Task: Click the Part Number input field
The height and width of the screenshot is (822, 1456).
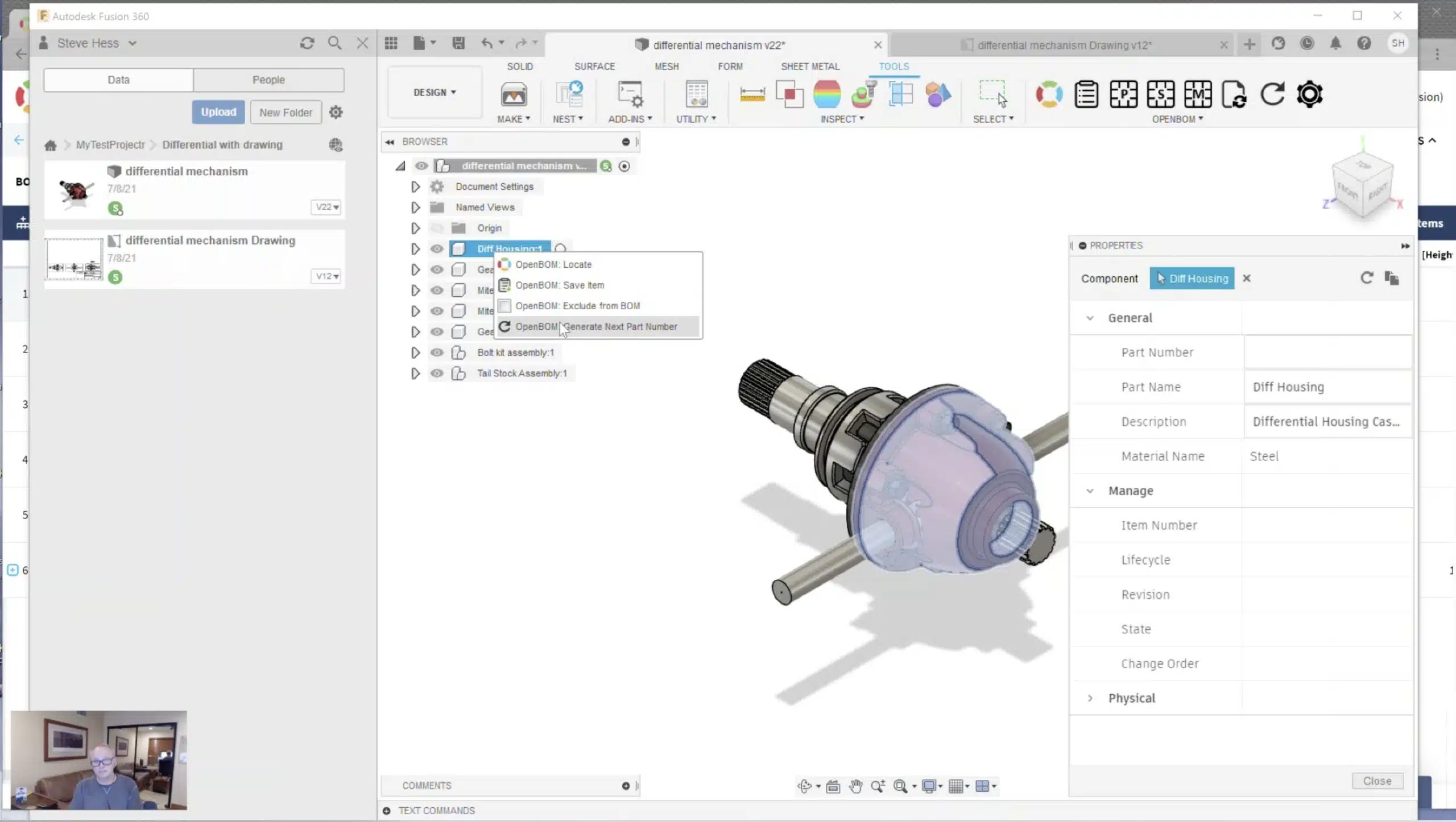Action: [1327, 352]
